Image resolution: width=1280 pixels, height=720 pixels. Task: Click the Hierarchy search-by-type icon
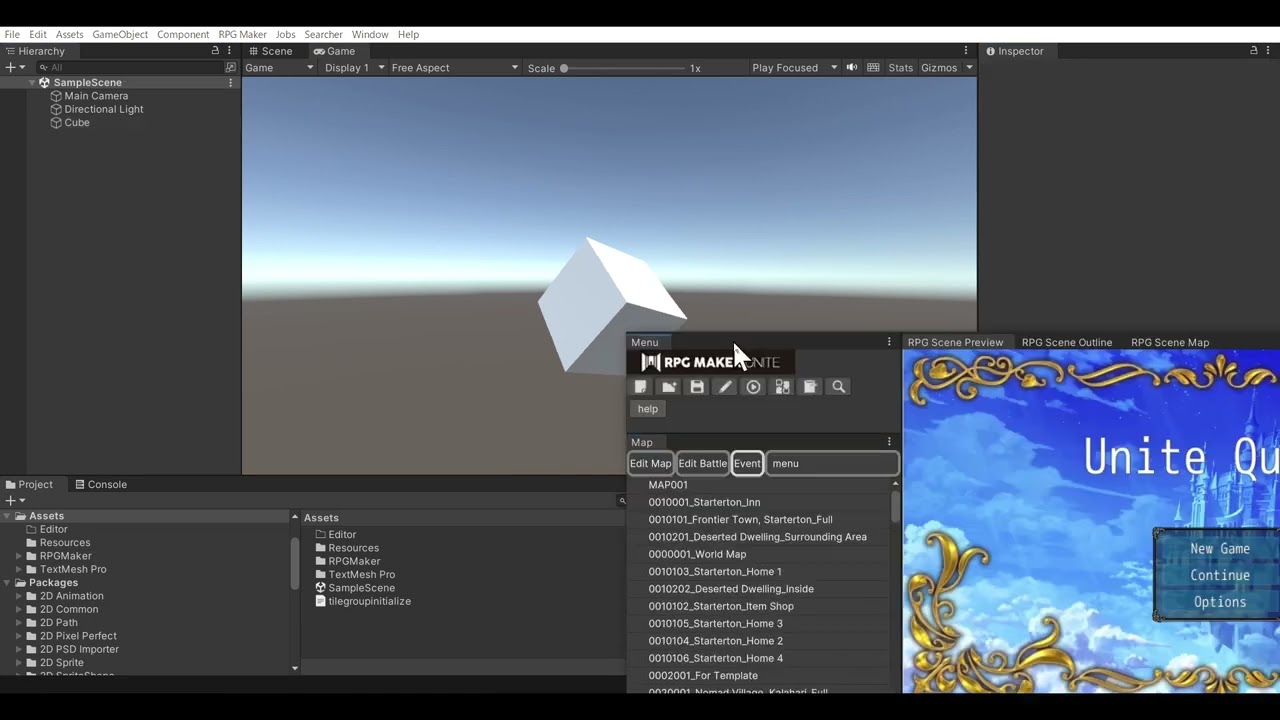click(231, 68)
